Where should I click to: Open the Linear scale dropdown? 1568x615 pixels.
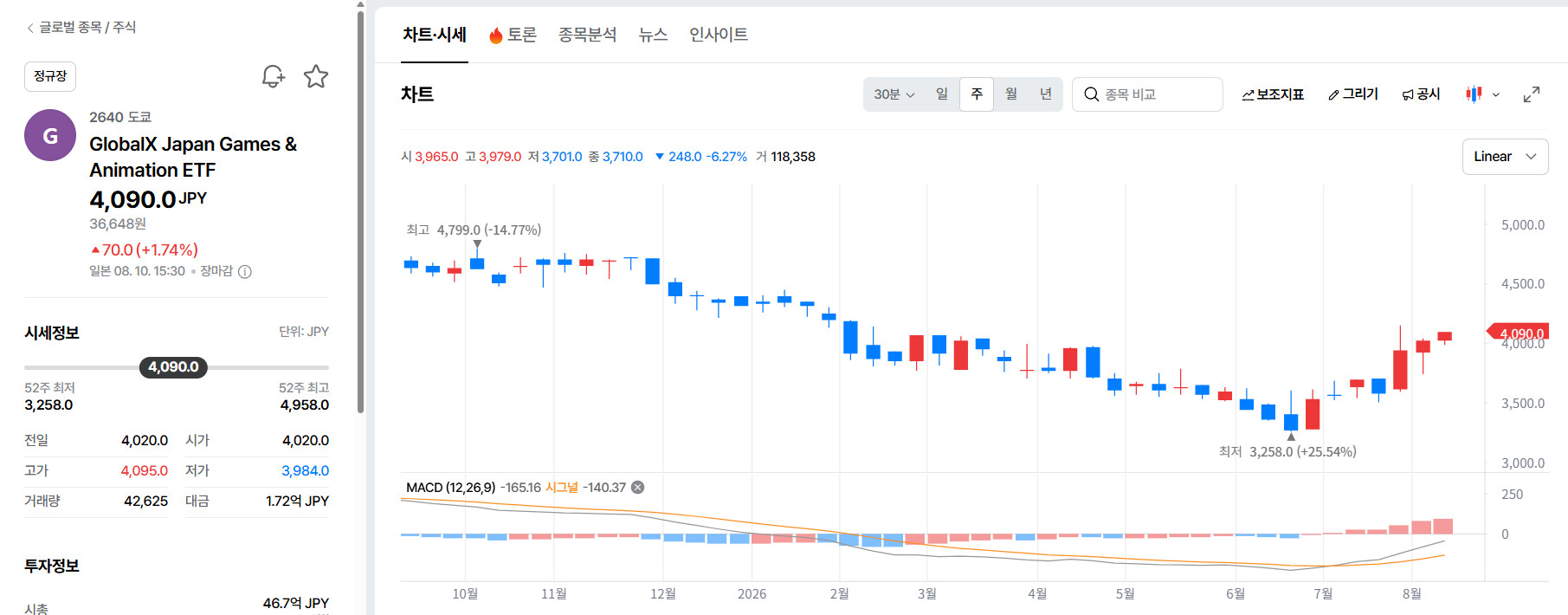1505,157
